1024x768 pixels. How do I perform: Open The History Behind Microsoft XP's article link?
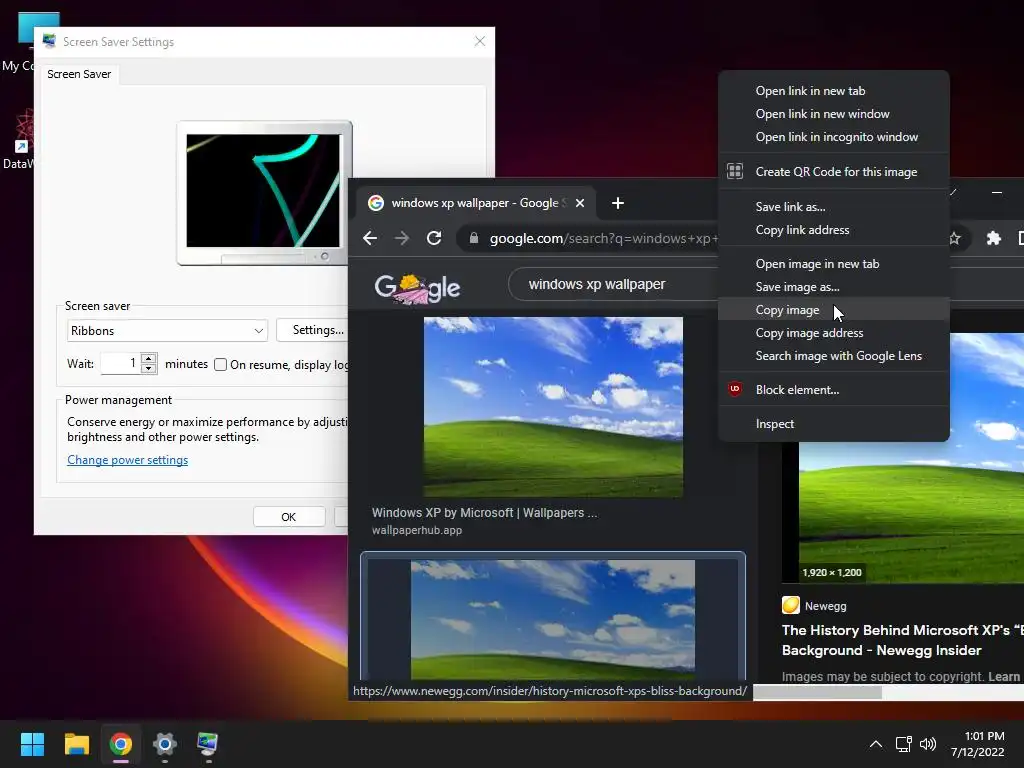903,640
